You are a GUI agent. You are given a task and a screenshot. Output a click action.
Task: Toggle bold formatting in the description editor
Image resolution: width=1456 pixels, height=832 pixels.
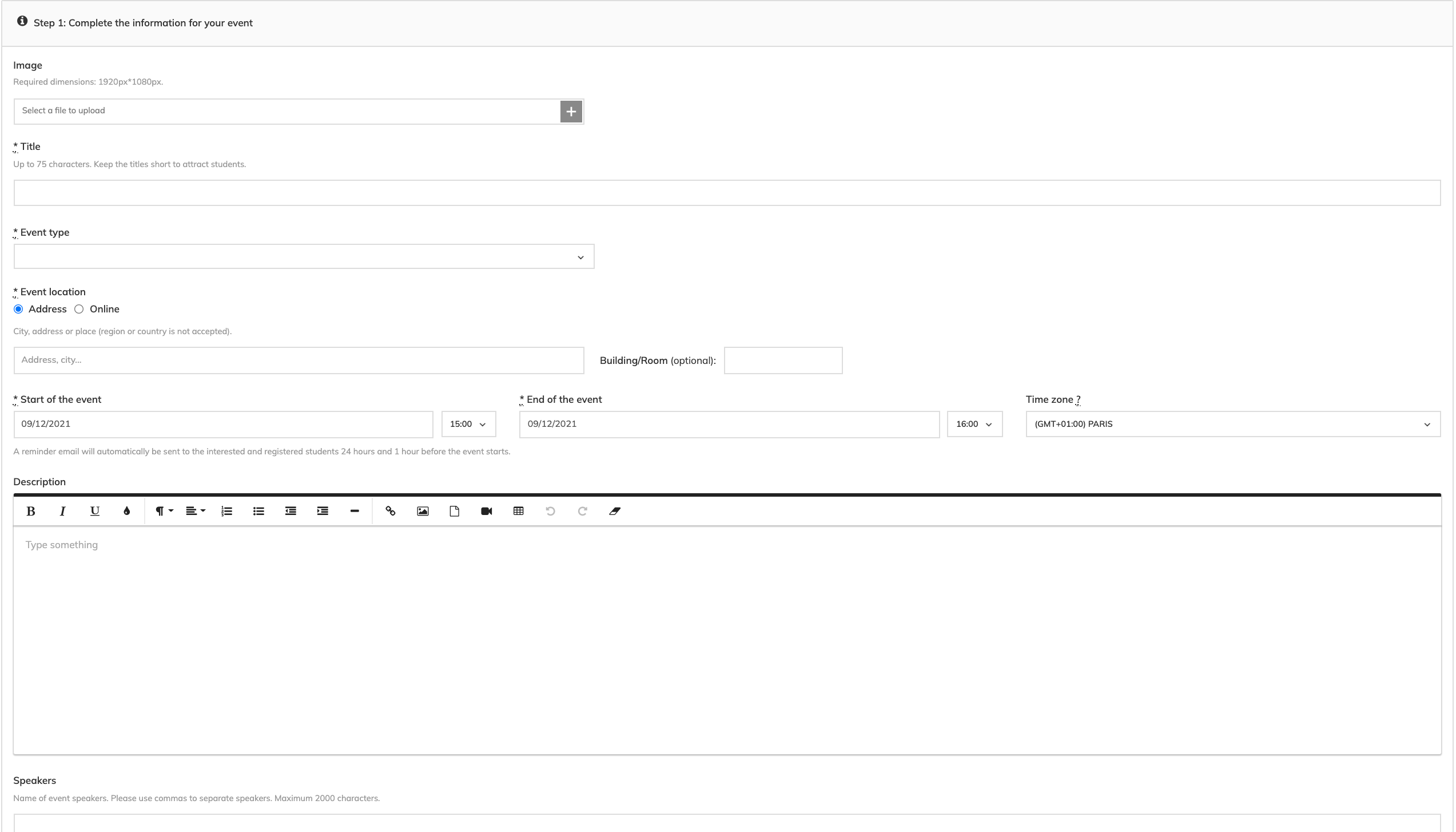click(31, 511)
